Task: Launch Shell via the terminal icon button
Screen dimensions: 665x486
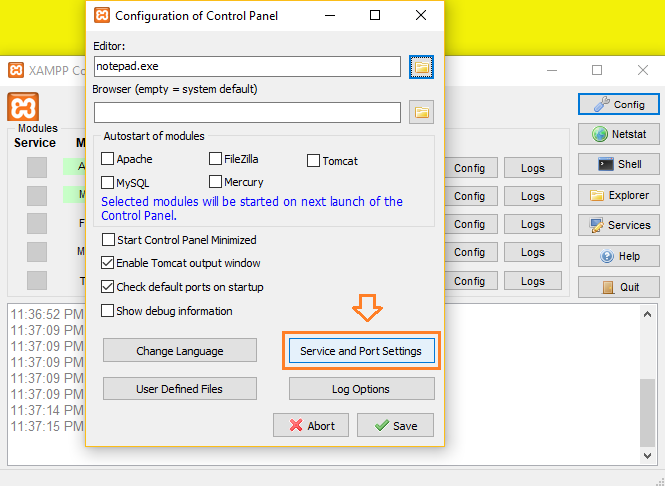Action: pyautogui.click(x=618, y=164)
